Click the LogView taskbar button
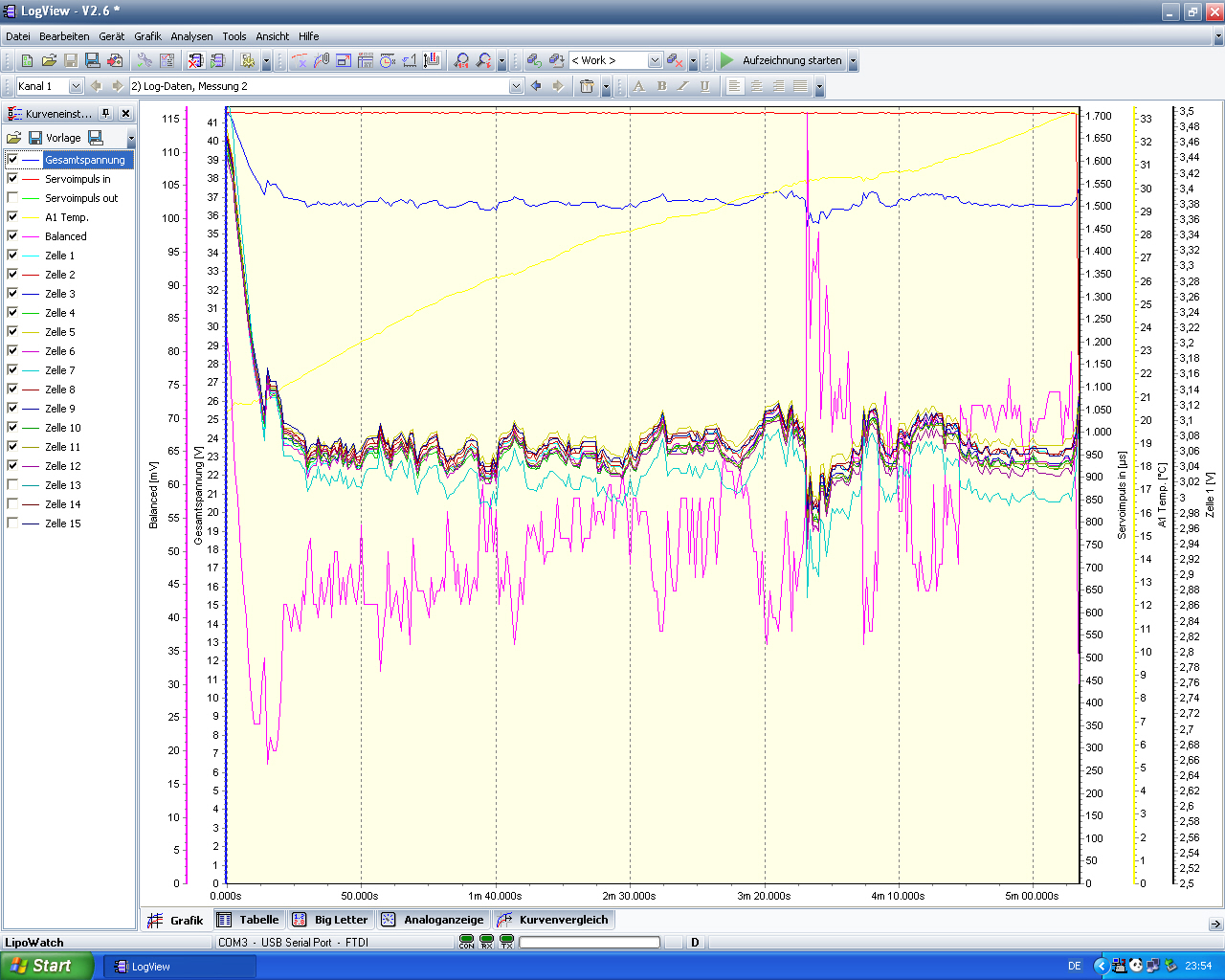Image resolution: width=1225 pixels, height=980 pixels. point(180,967)
